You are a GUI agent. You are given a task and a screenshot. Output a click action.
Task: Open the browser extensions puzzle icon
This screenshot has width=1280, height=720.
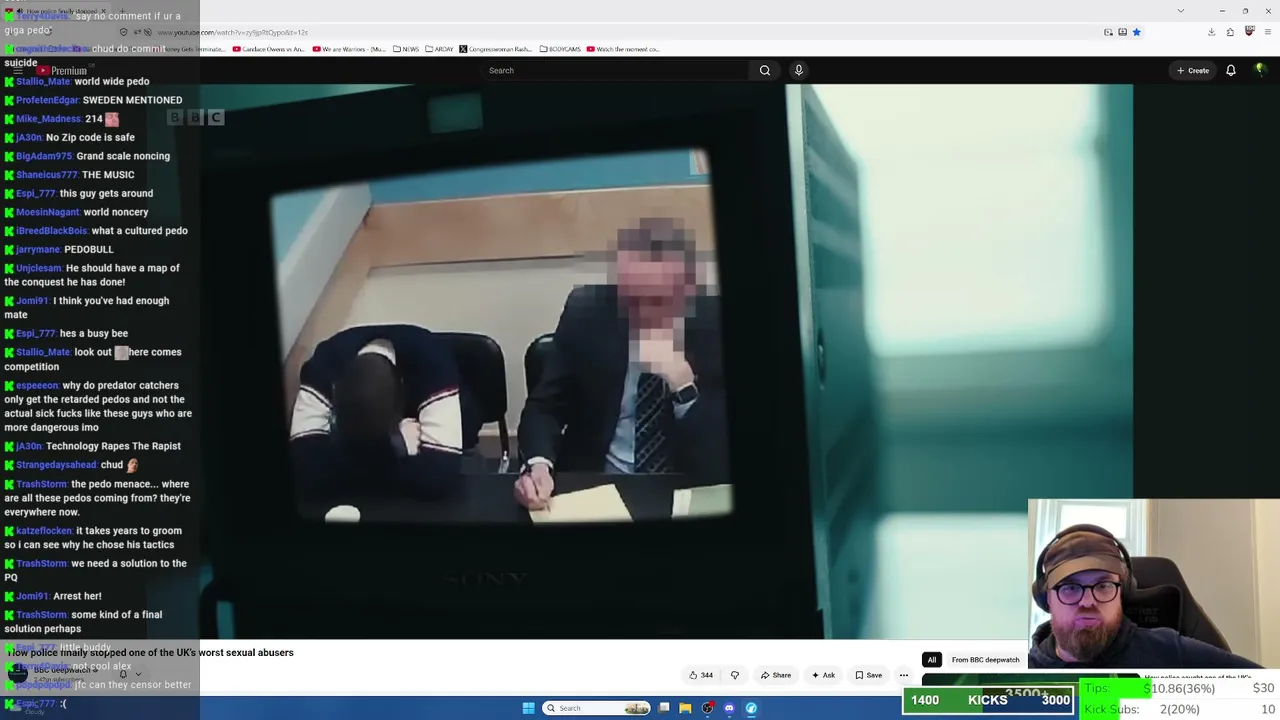tap(1230, 32)
